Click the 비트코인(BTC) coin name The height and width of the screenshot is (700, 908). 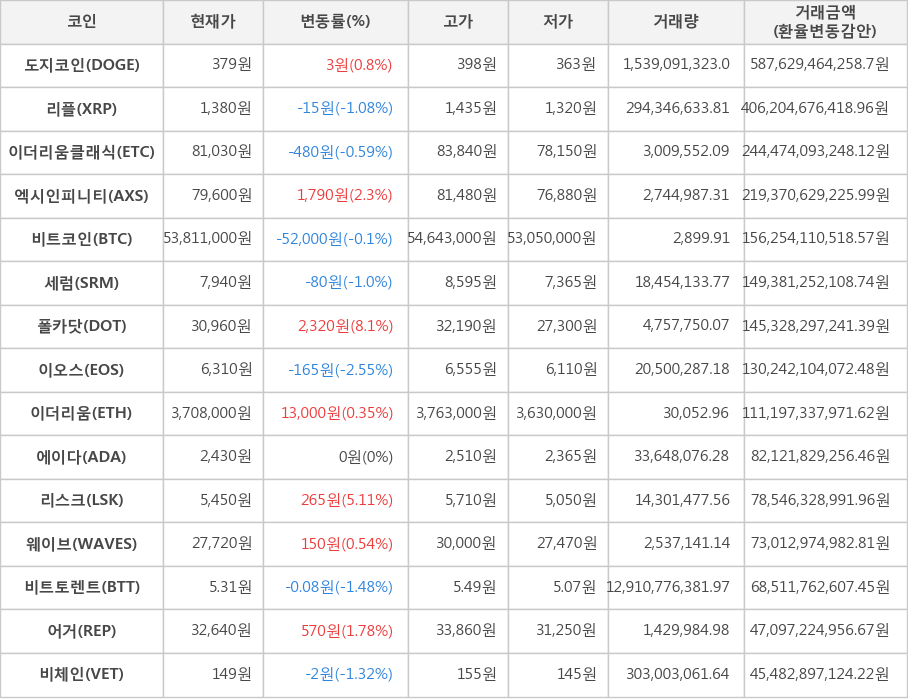coord(82,239)
